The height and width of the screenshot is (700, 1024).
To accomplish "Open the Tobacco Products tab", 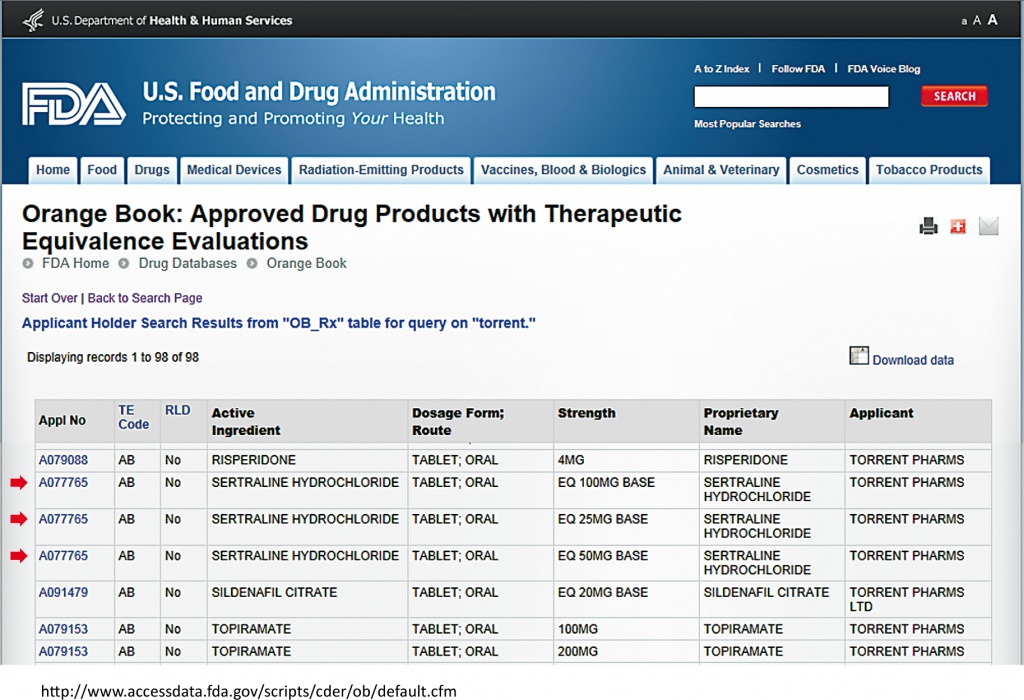I will [929, 170].
